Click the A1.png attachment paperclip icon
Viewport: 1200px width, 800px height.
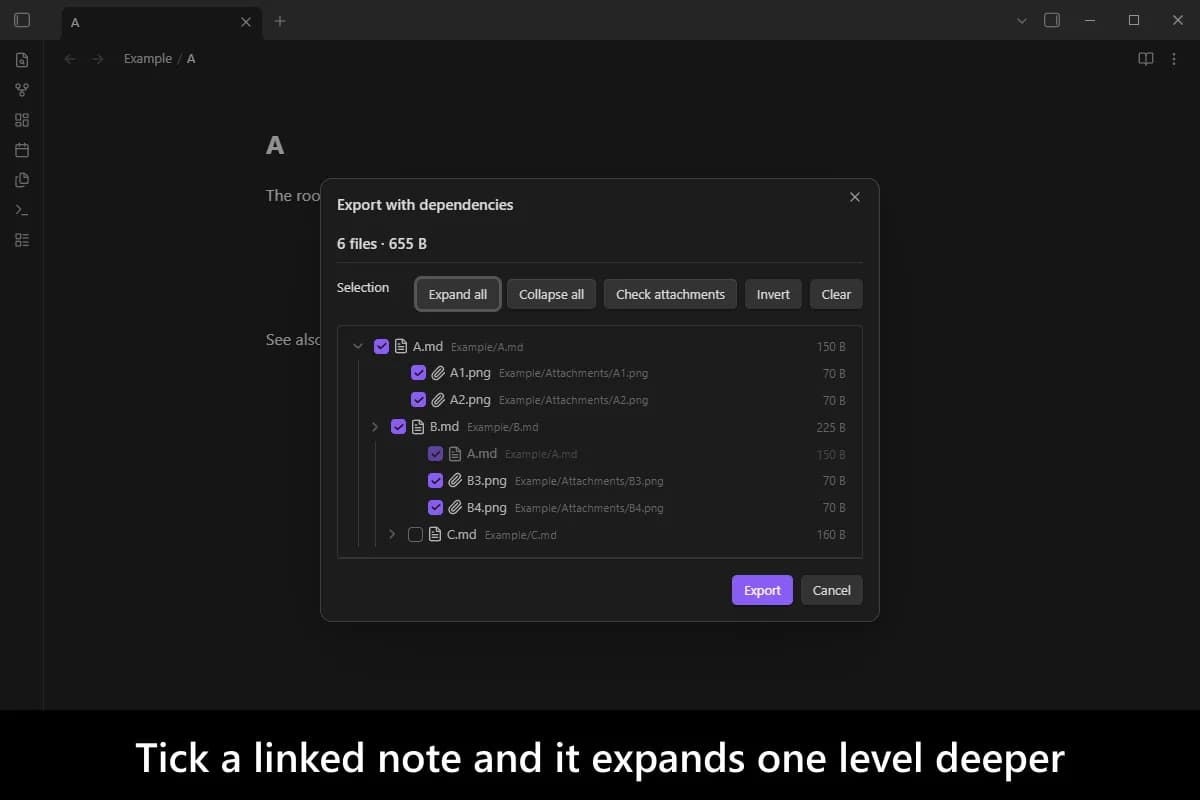(x=438, y=373)
